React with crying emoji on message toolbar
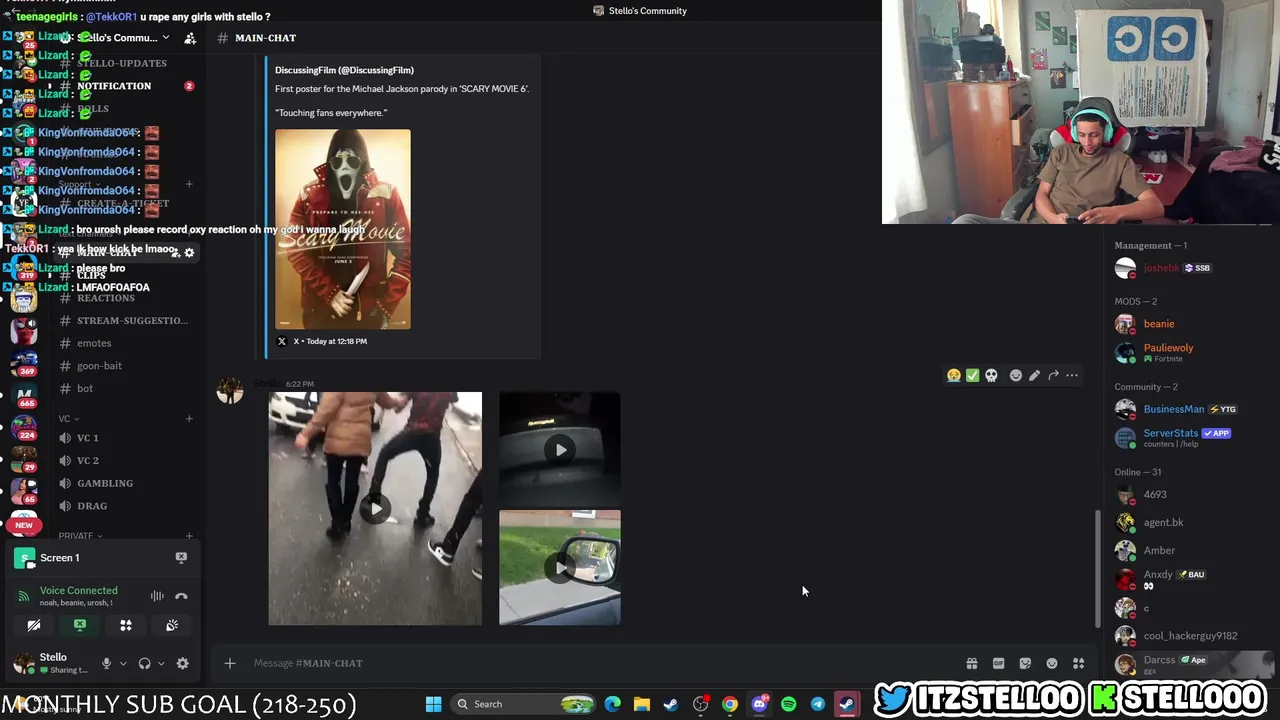 tap(954, 375)
